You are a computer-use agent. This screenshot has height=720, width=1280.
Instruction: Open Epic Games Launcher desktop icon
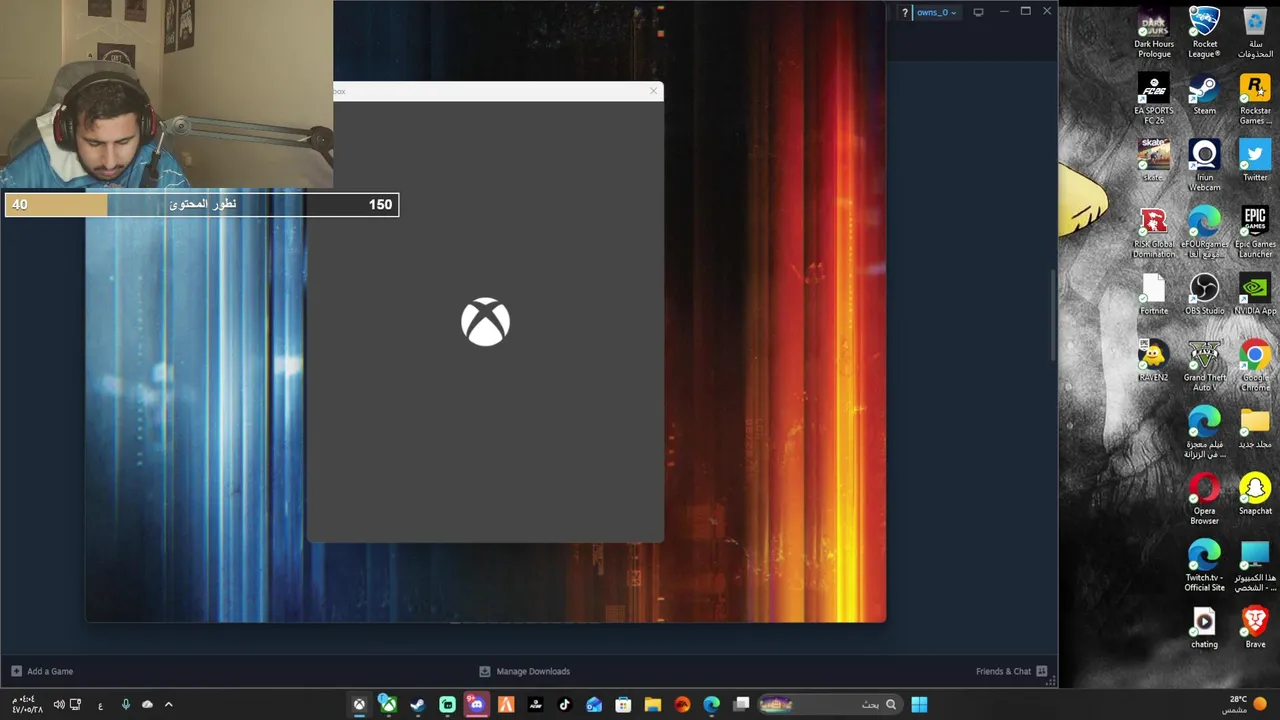(x=1255, y=233)
